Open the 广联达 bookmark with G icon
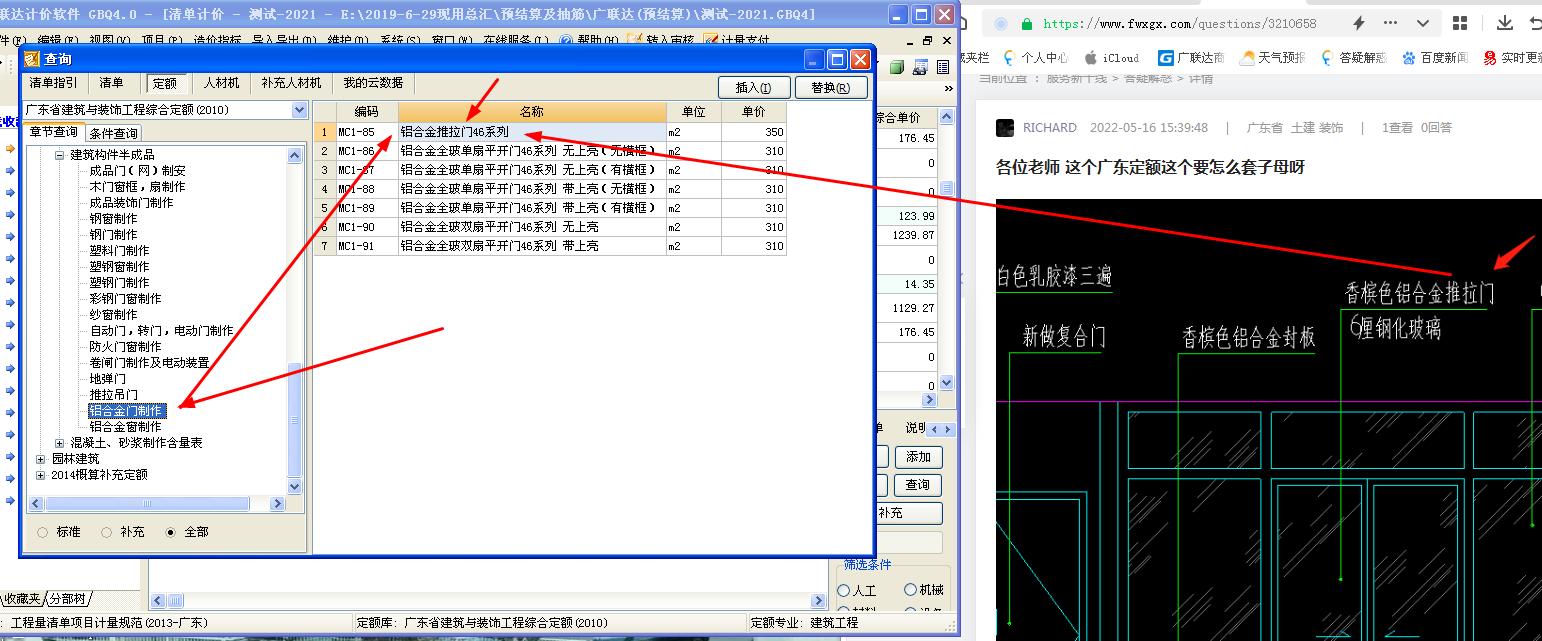This screenshot has height=641, width=1542. (x=1191, y=58)
